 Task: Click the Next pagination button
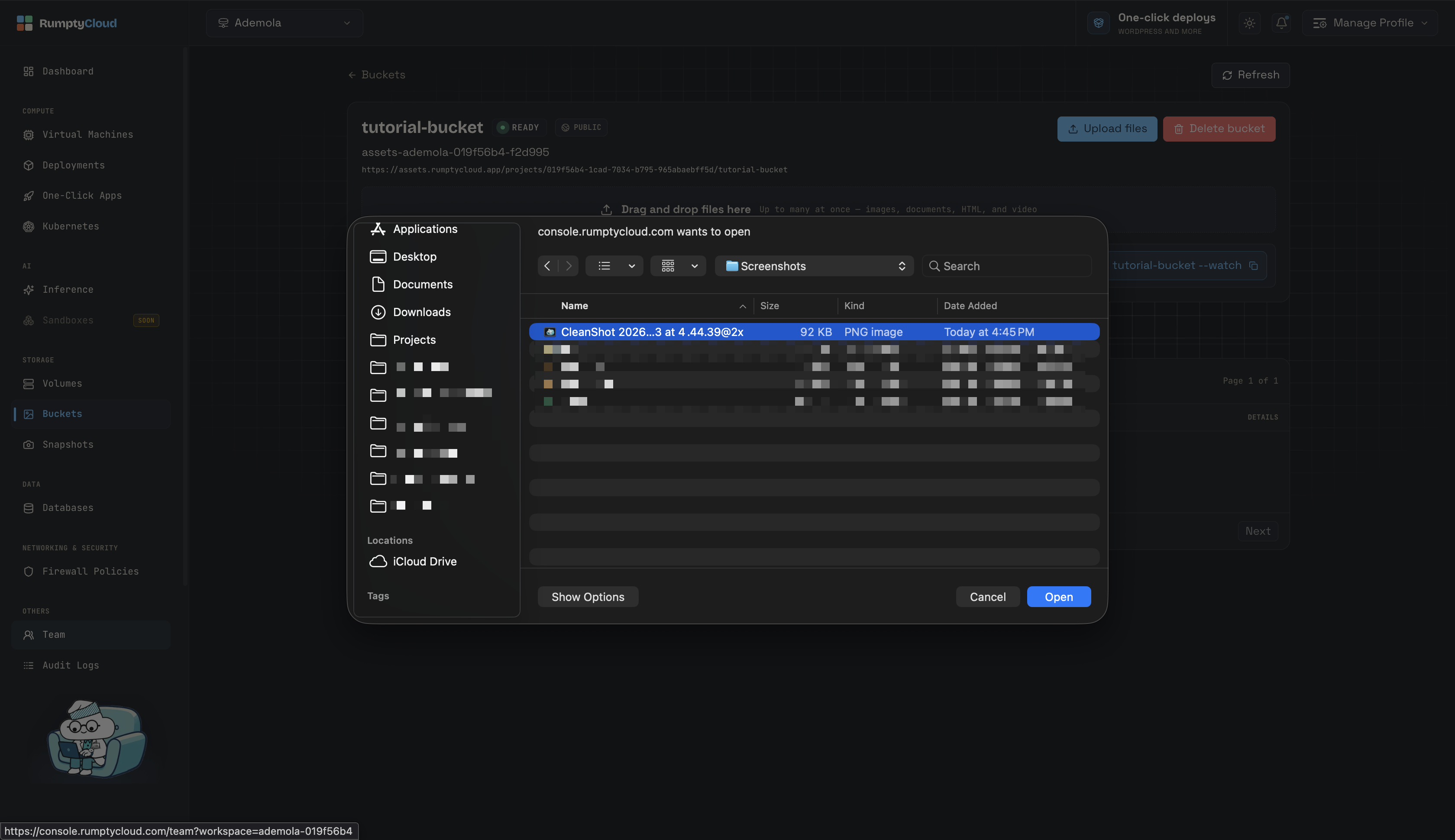tap(1258, 531)
